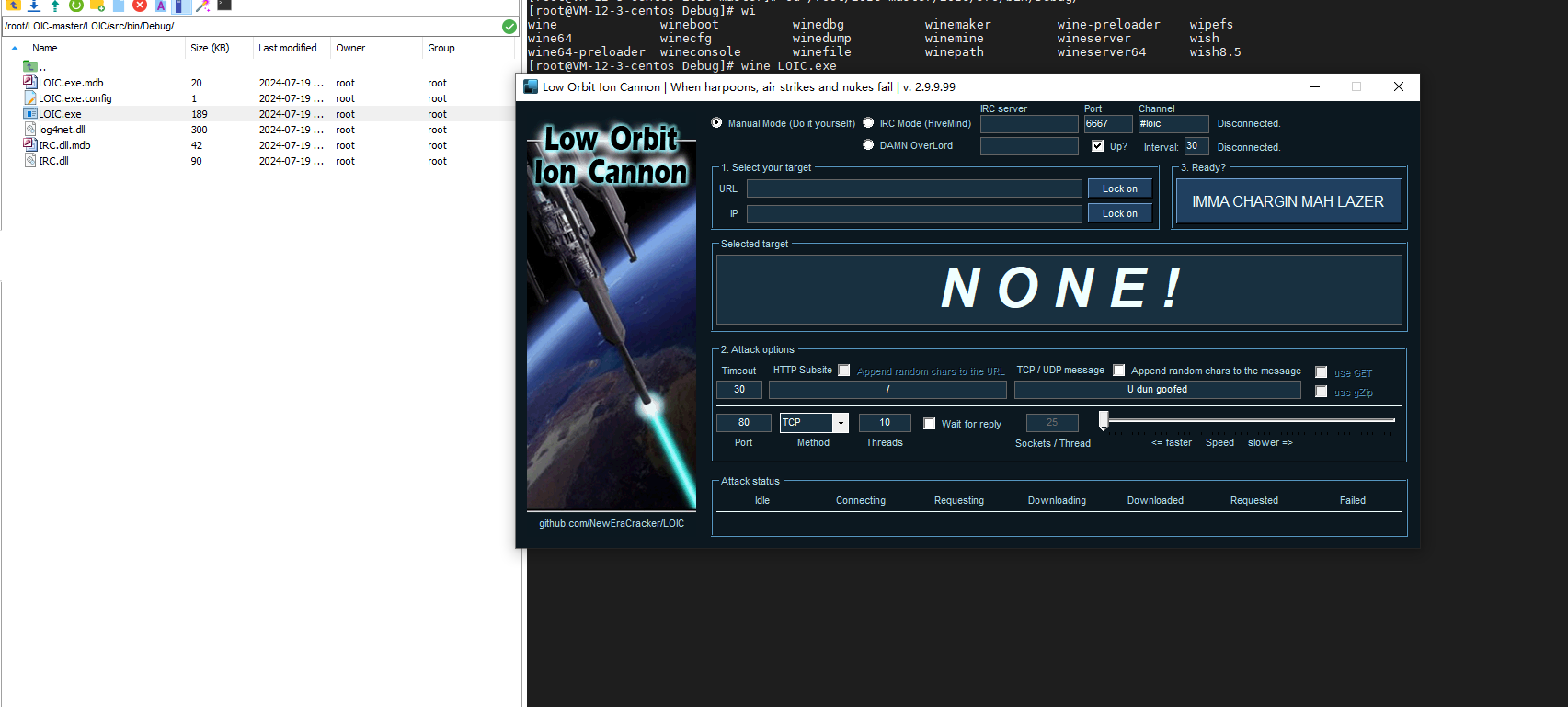Open the terminal via the black console icon
The image size is (1568, 707).
click(224, 5)
